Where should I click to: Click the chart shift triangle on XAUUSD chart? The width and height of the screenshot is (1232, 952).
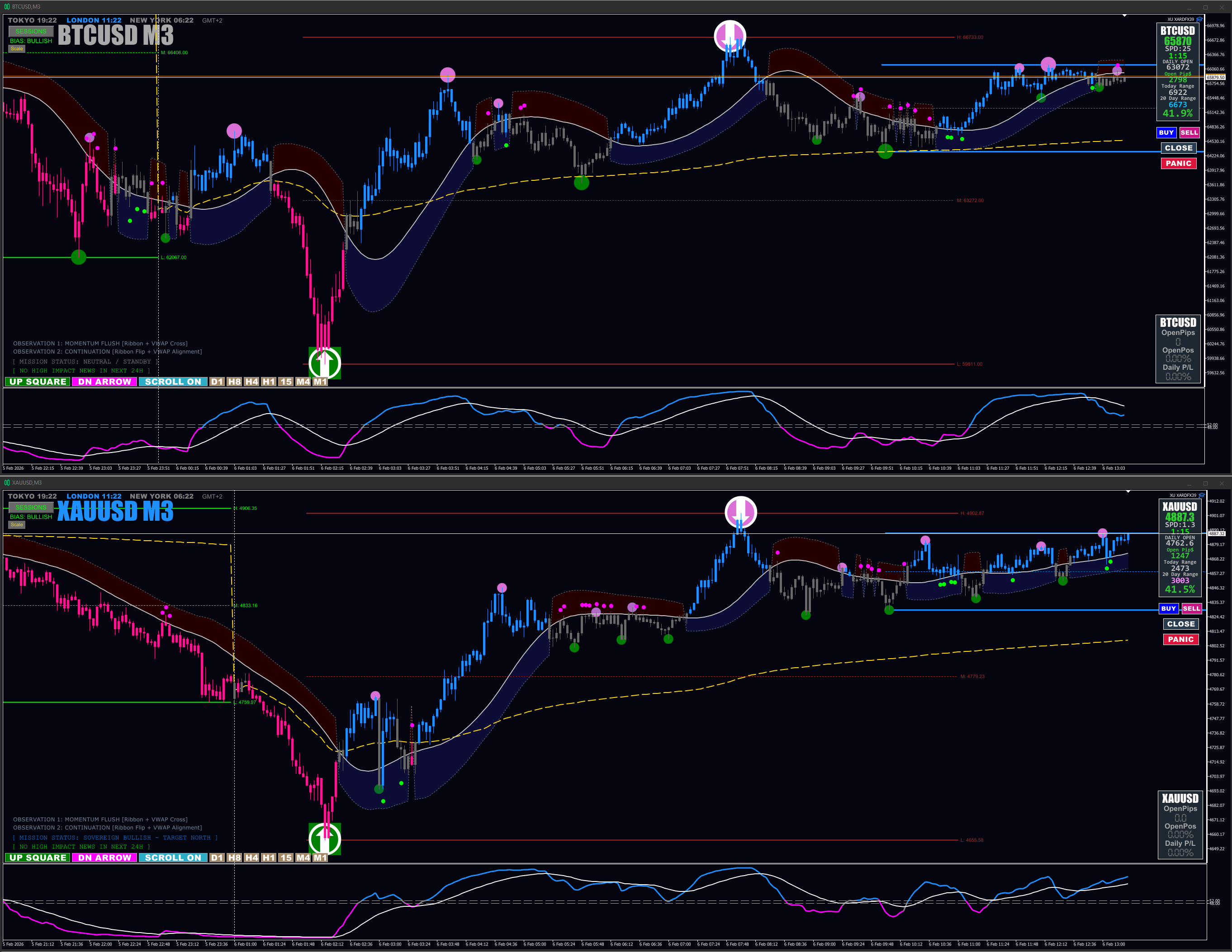1128,492
